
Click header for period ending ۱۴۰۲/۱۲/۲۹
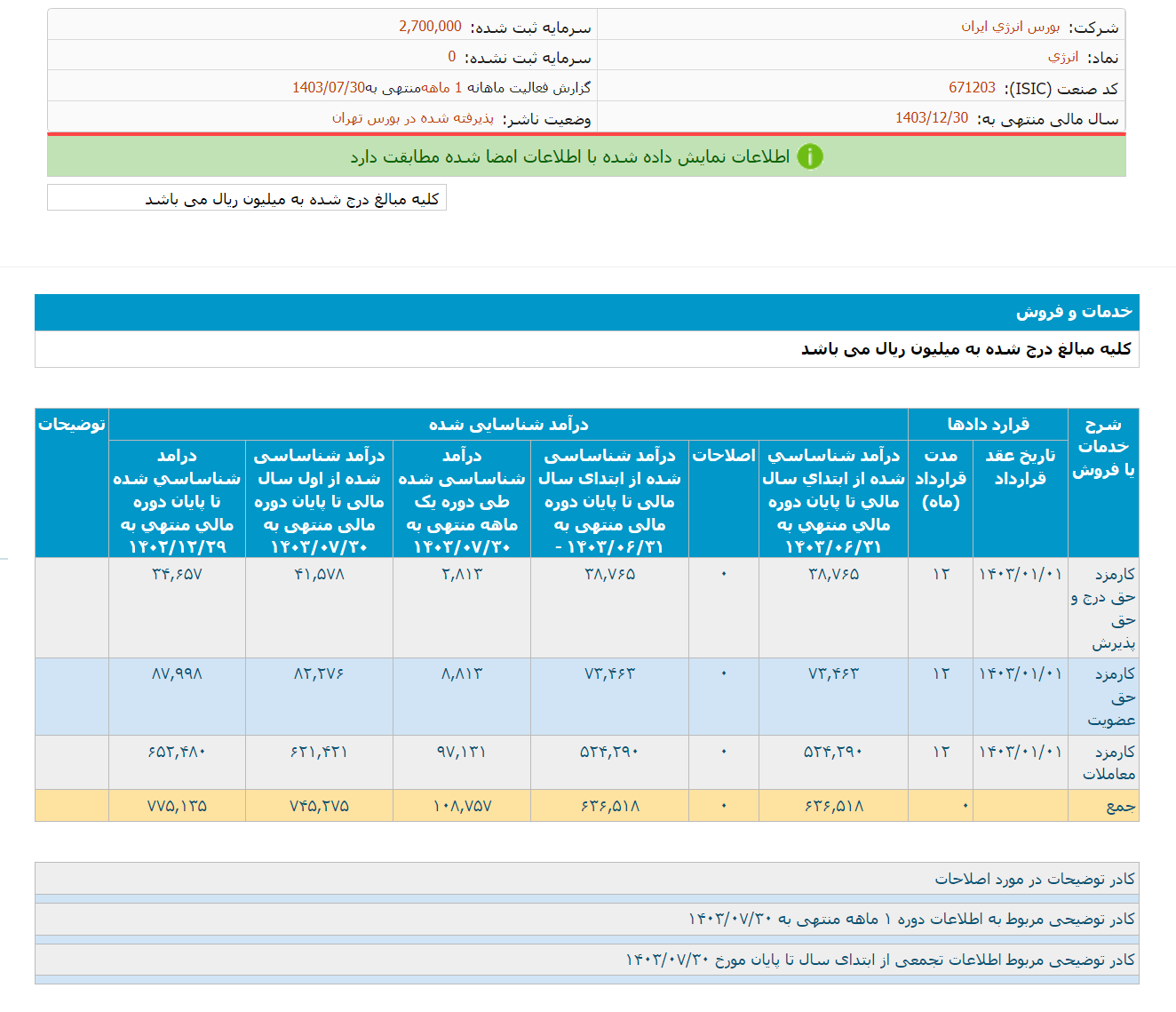pyautogui.click(x=177, y=500)
